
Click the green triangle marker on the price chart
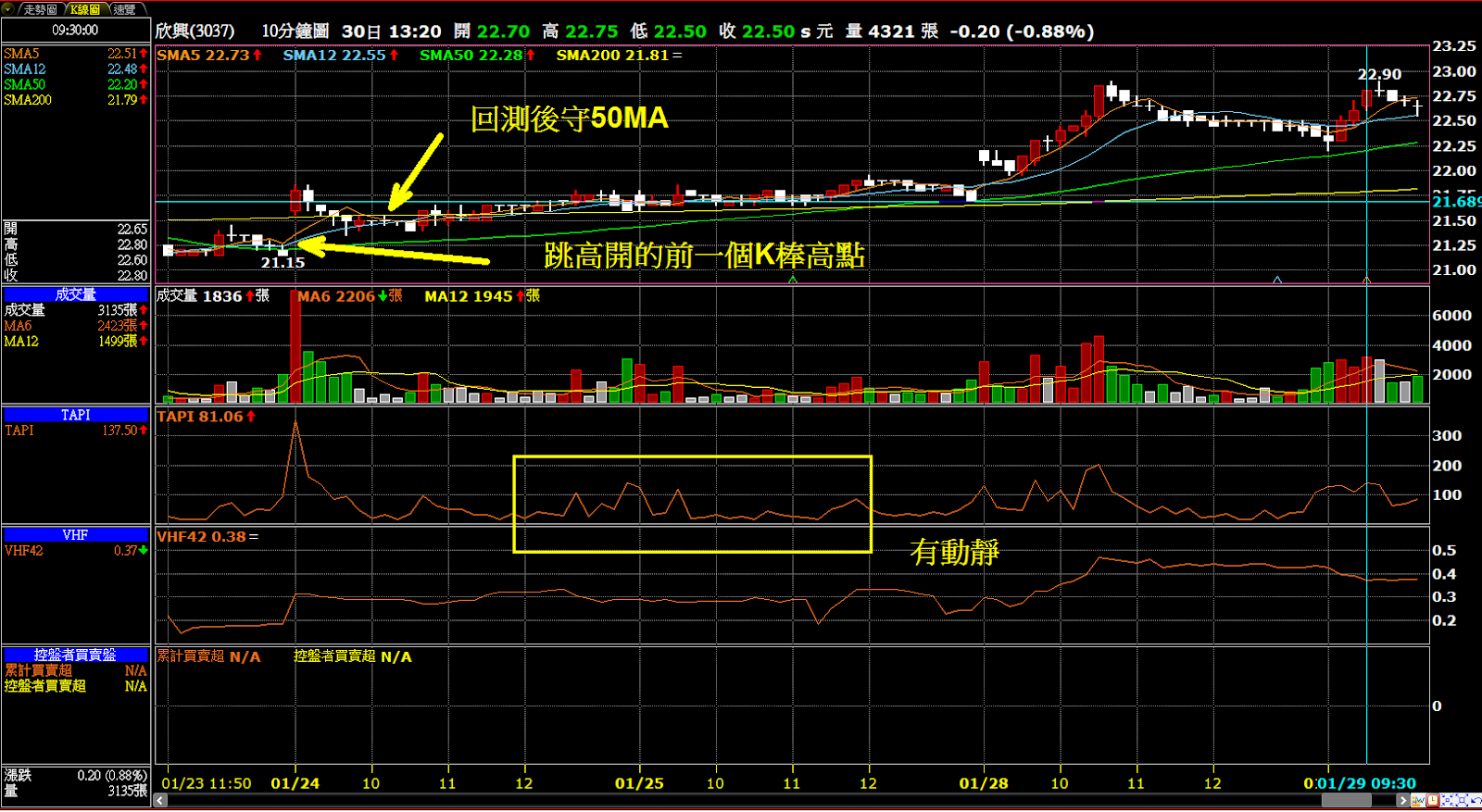click(x=793, y=279)
